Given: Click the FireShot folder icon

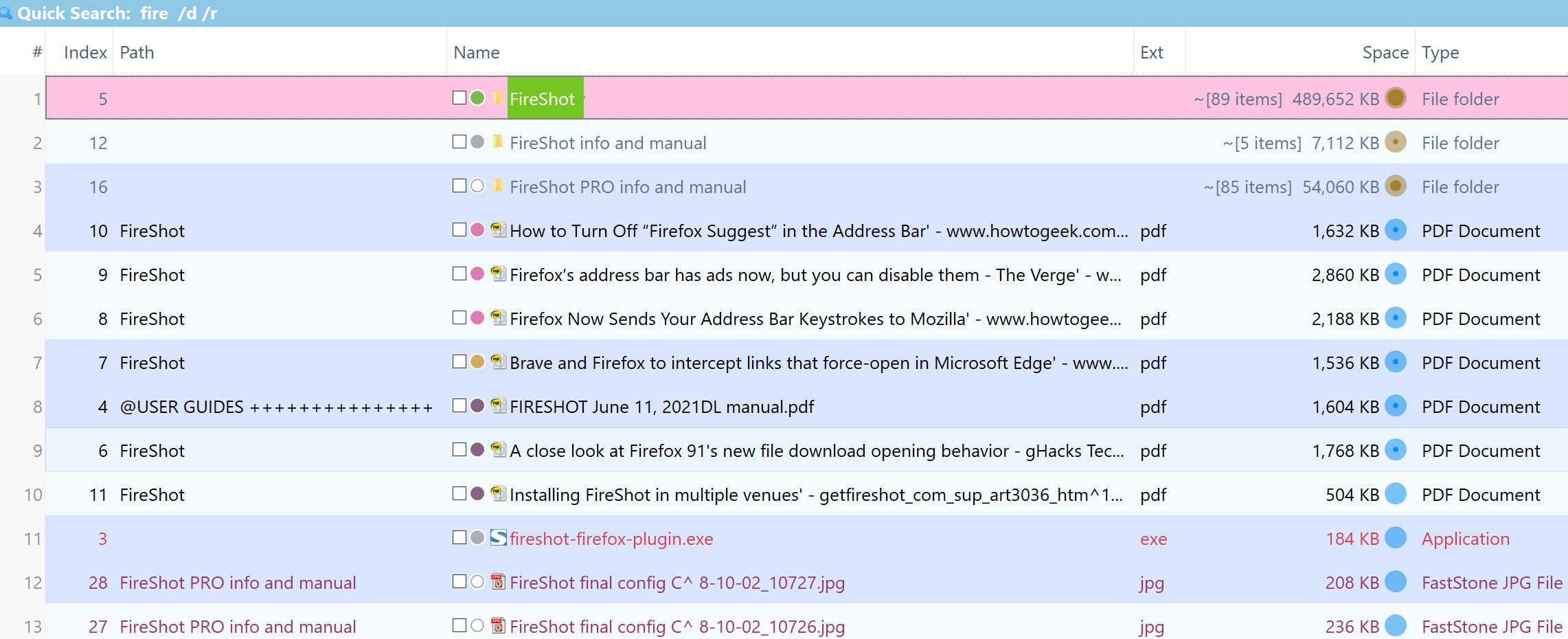Looking at the screenshot, I should coord(498,98).
